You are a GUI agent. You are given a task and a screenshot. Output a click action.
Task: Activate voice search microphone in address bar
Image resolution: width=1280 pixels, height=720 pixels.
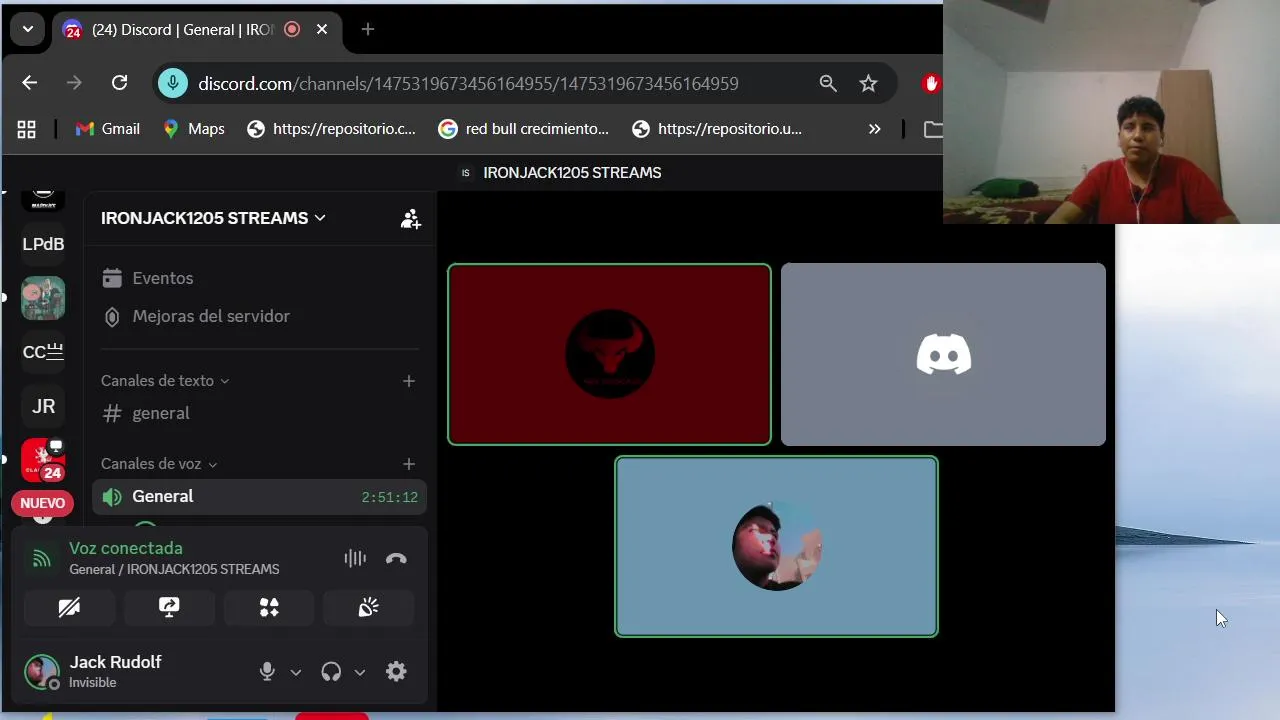tap(173, 84)
